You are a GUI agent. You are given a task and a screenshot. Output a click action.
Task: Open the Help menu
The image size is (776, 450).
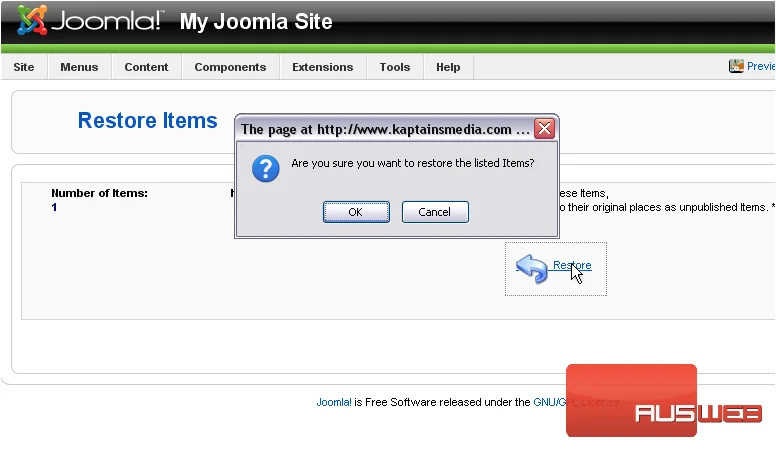pyautogui.click(x=448, y=67)
